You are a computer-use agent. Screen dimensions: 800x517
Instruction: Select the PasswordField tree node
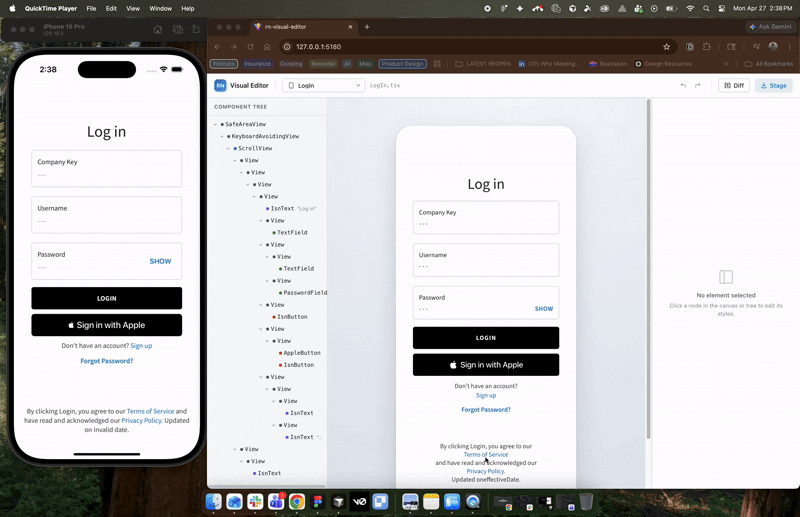pyautogui.click(x=302, y=292)
